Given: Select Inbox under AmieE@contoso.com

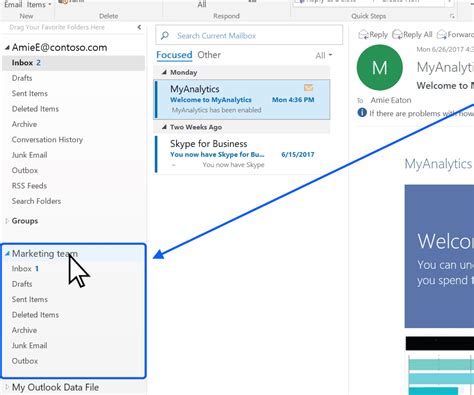Looking at the screenshot, I should pos(73,63).
